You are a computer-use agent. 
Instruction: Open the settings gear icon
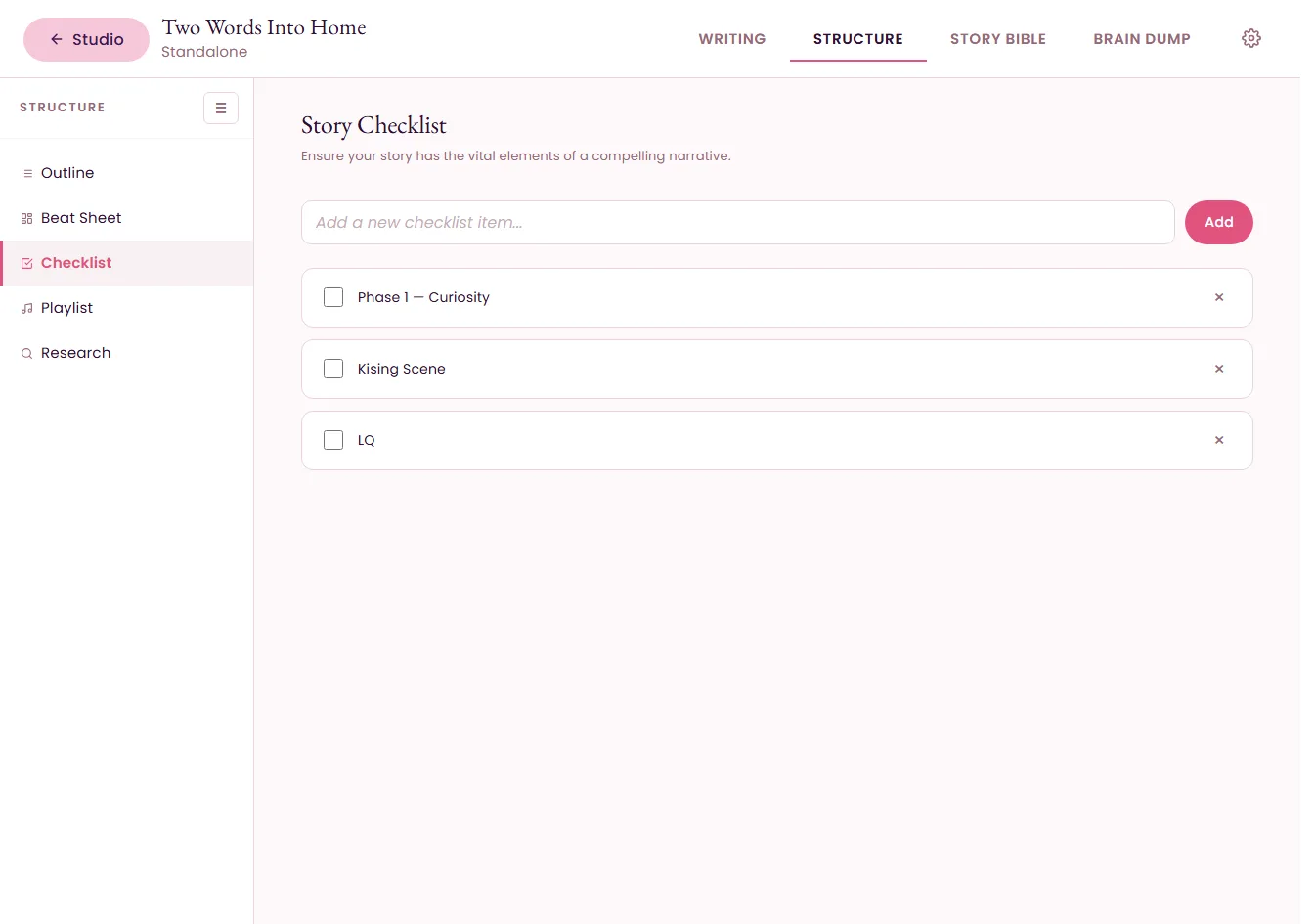pos(1250,38)
